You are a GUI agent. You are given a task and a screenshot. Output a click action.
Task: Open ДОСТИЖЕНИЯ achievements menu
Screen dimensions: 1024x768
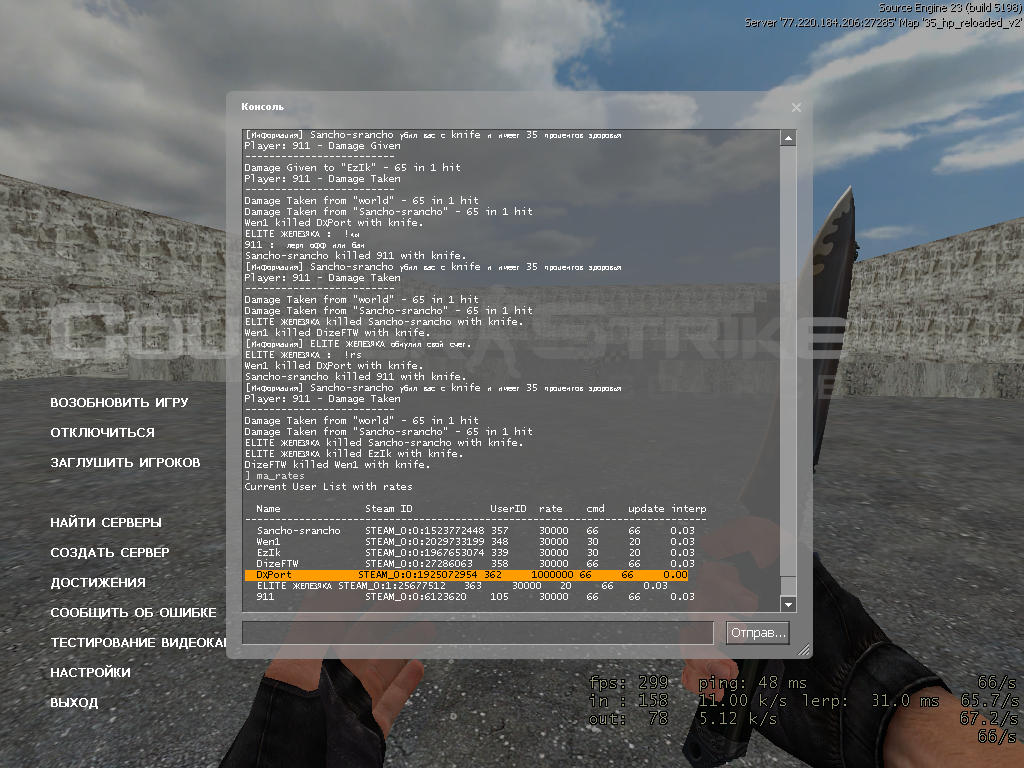[x=98, y=583]
